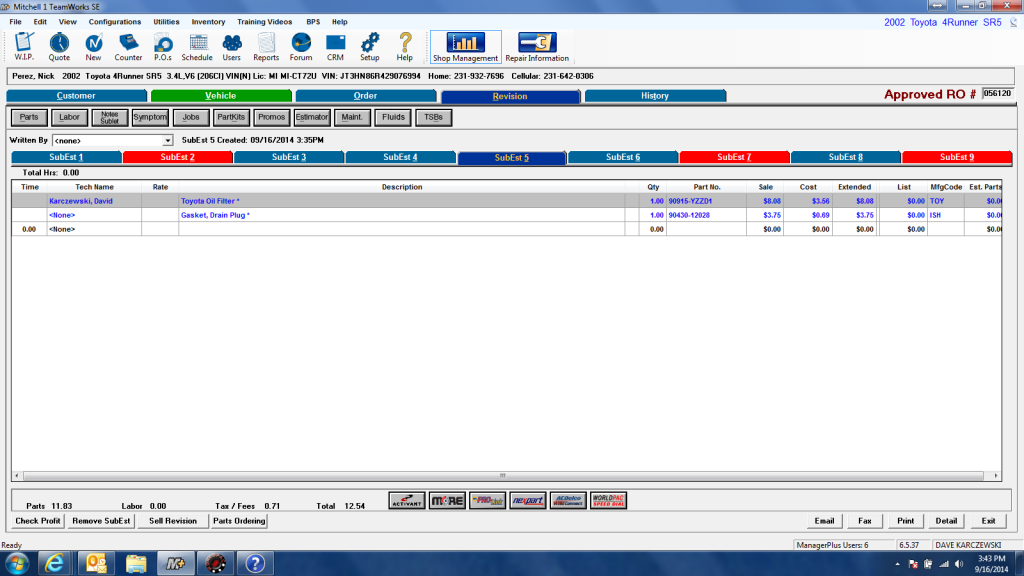The width and height of the screenshot is (1024, 576).
Task: Expand the Written By dropdown
Action: 167,140
